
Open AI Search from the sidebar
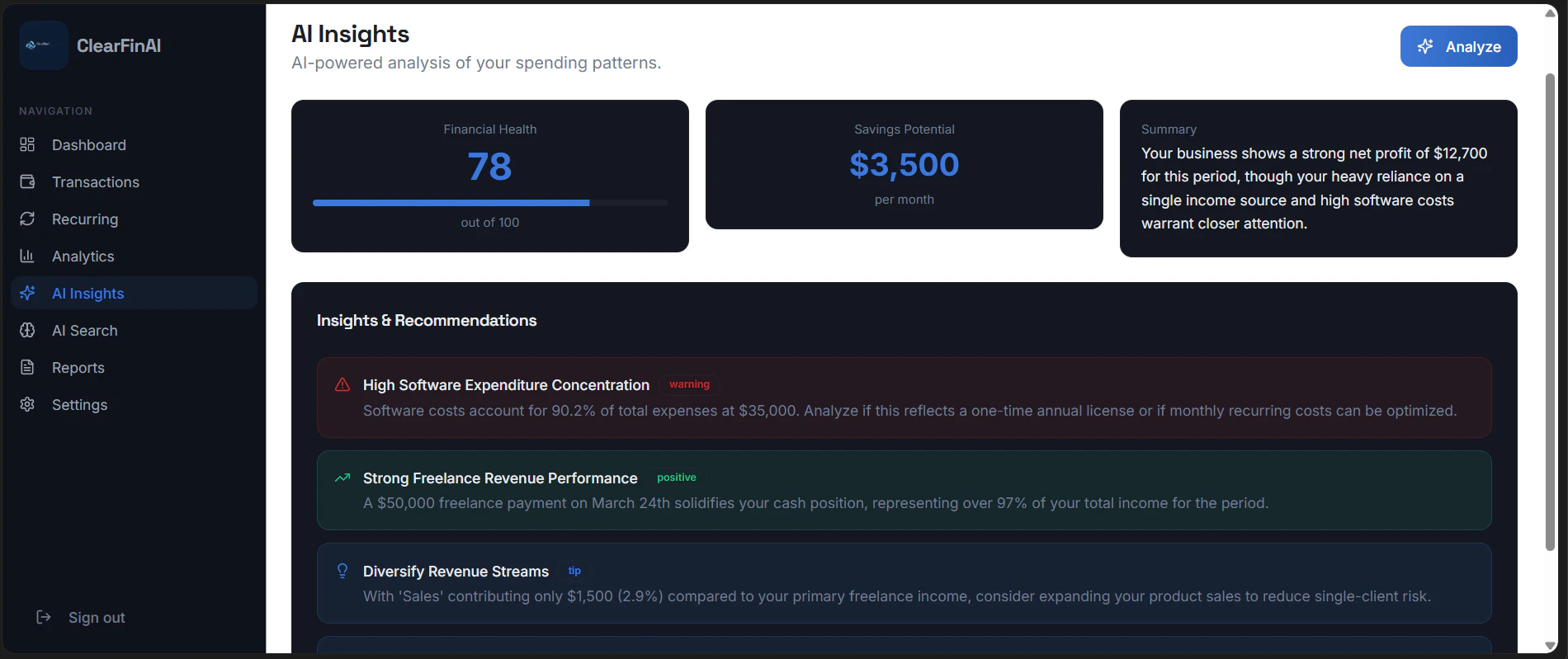[x=135, y=330]
